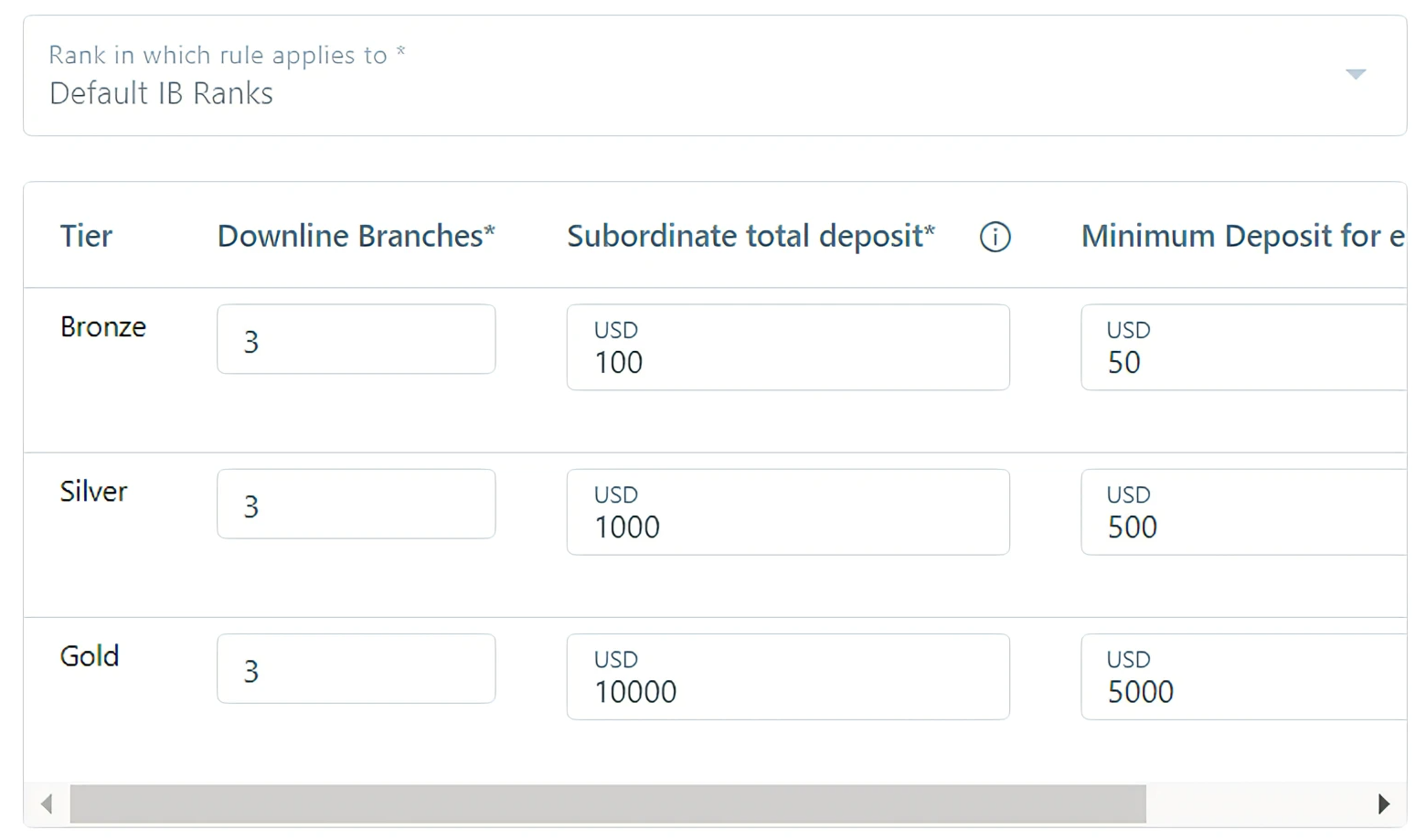Click the Subordinate total deposit header

tap(750, 236)
